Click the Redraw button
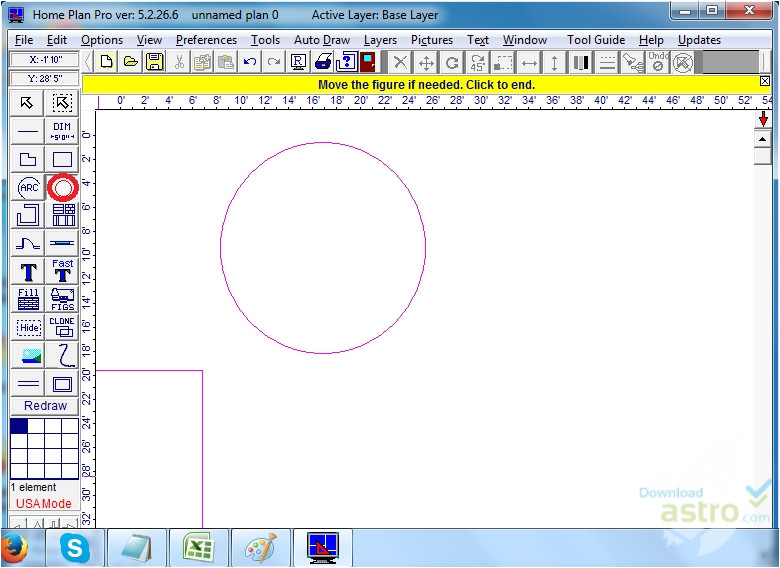Screen dimensions: 780x568 (x=45, y=406)
